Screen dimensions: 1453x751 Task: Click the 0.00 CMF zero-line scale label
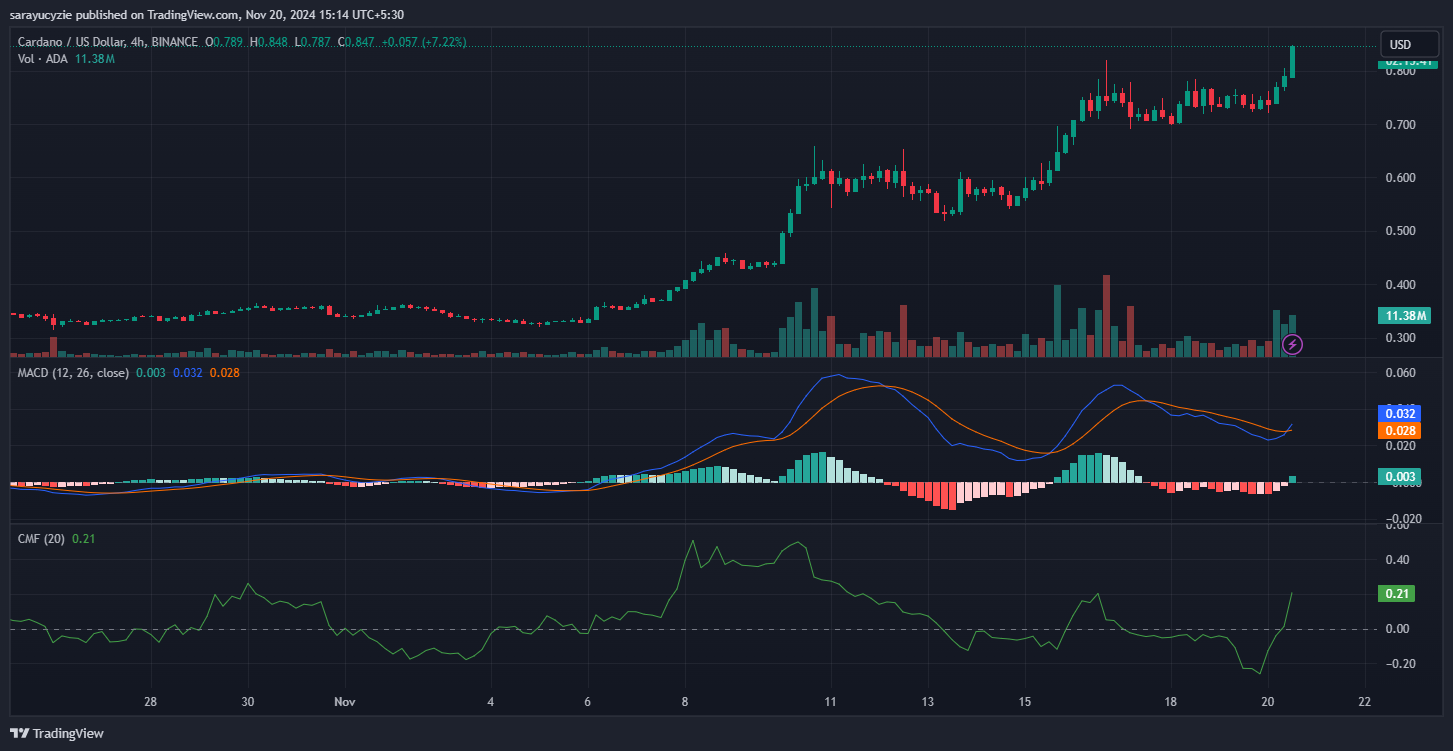coord(1397,629)
